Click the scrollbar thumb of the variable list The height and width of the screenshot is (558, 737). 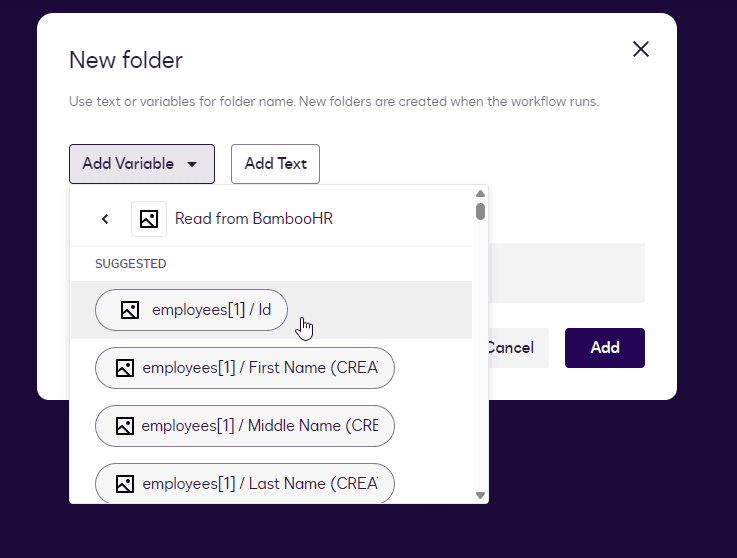click(x=480, y=211)
